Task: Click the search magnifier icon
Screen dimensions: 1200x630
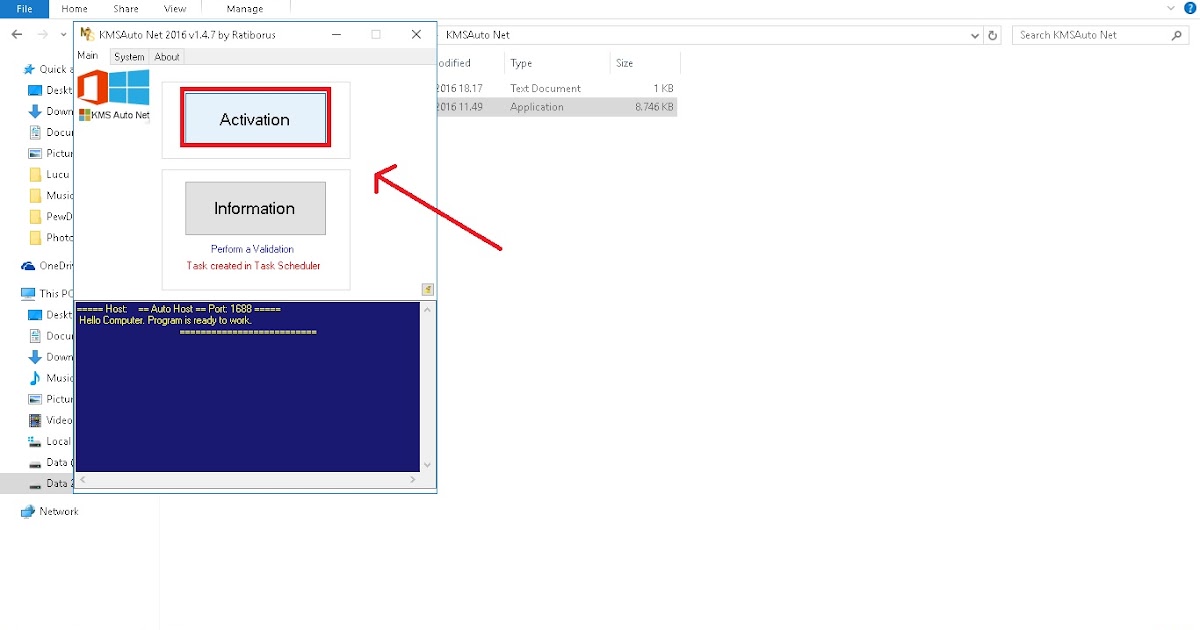Action: point(1177,35)
